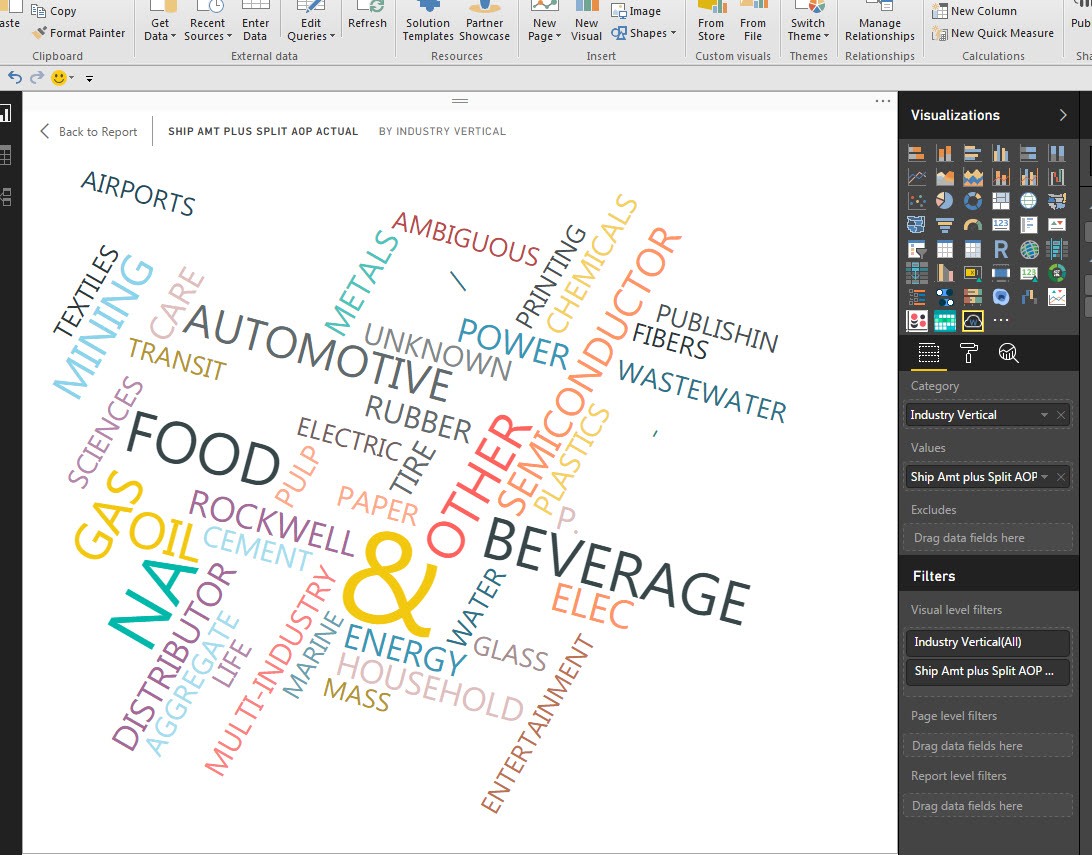Expand Ship Amt plus Split AOP filter card
Viewport: 1092px width, 855px height.
tap(988, 671)
